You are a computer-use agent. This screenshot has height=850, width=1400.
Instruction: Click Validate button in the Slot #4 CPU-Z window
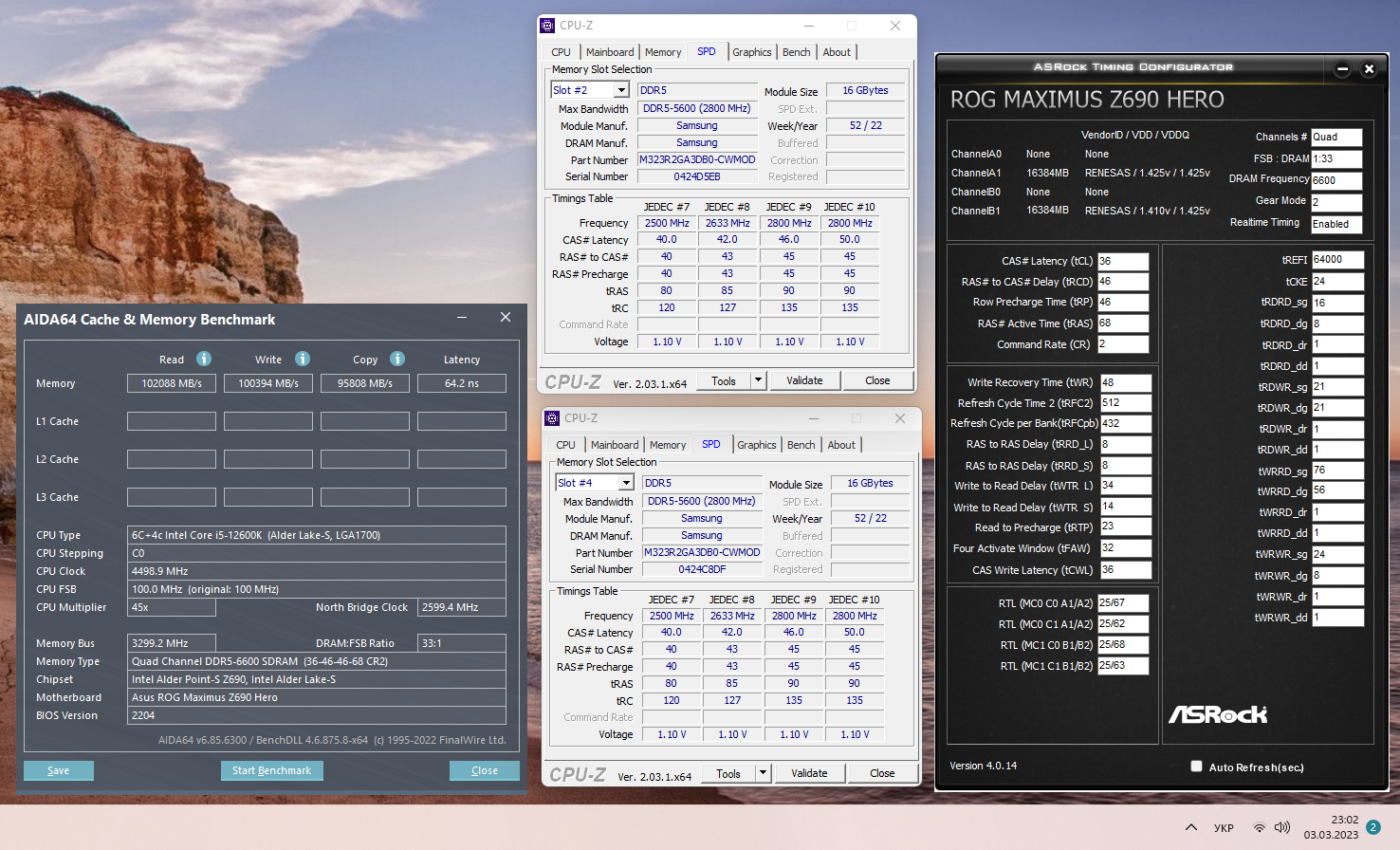[809, 773]
